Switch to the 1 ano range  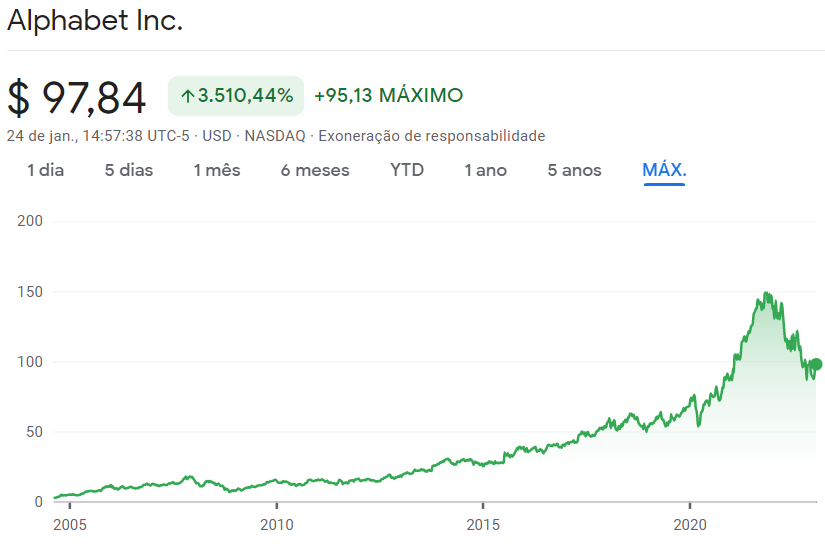pos(485,170)
